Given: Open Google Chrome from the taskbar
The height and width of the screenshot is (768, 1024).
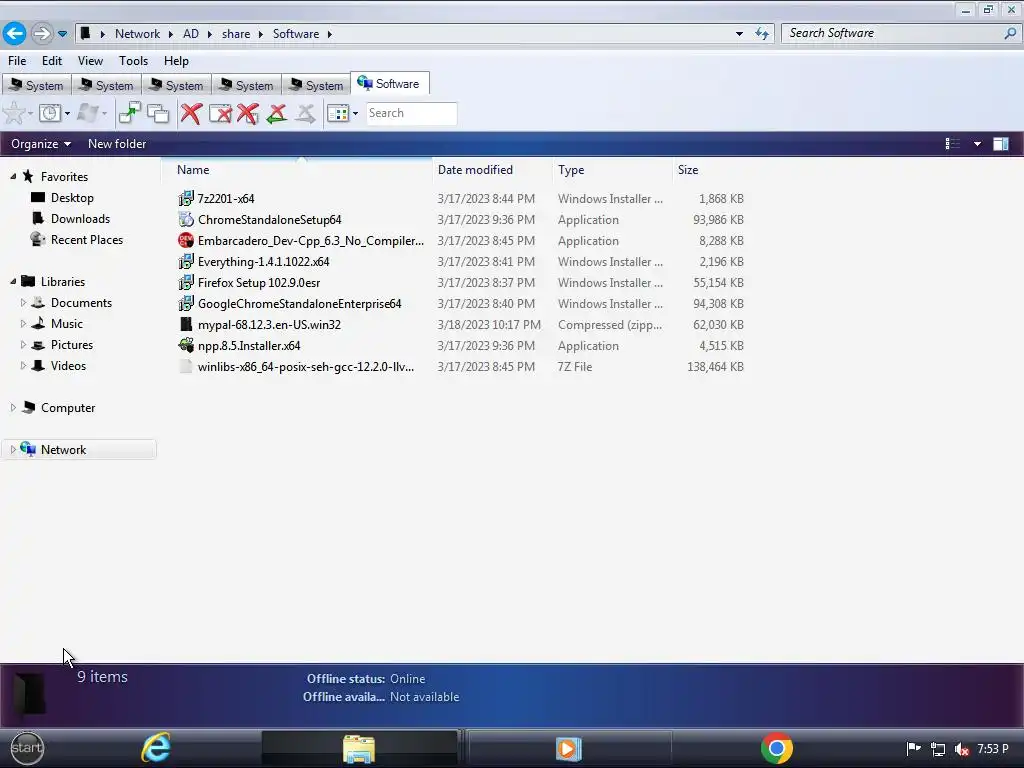Looking at the screenshot, I should 776,748.
